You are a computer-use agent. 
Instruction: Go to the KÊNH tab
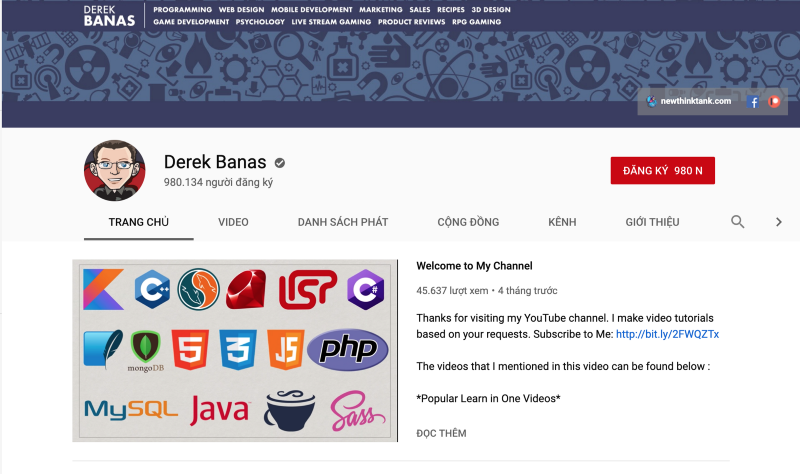562,222
